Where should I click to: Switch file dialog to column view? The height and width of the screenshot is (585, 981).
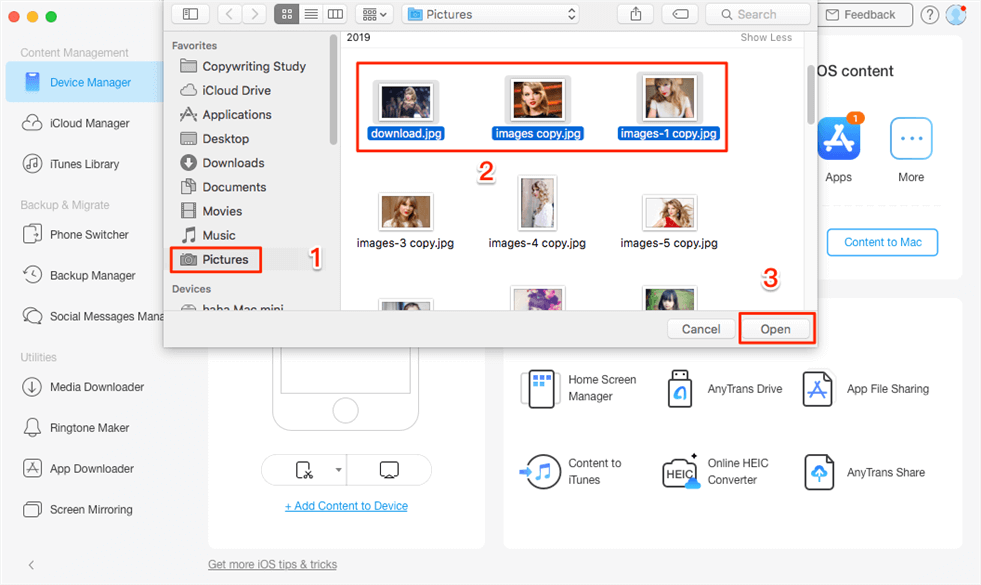pyautogui.click(x=335, y=14)
